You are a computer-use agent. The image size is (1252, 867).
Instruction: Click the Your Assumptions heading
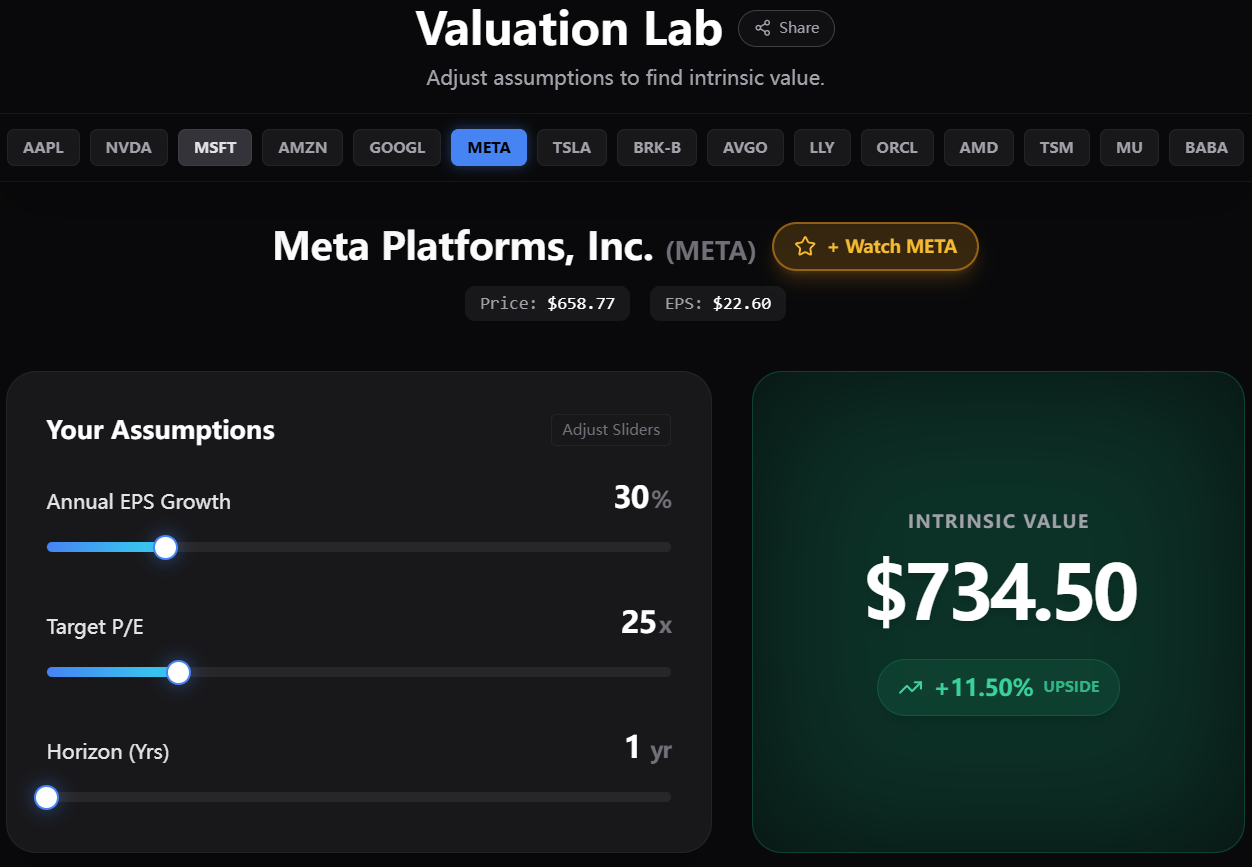161,430
